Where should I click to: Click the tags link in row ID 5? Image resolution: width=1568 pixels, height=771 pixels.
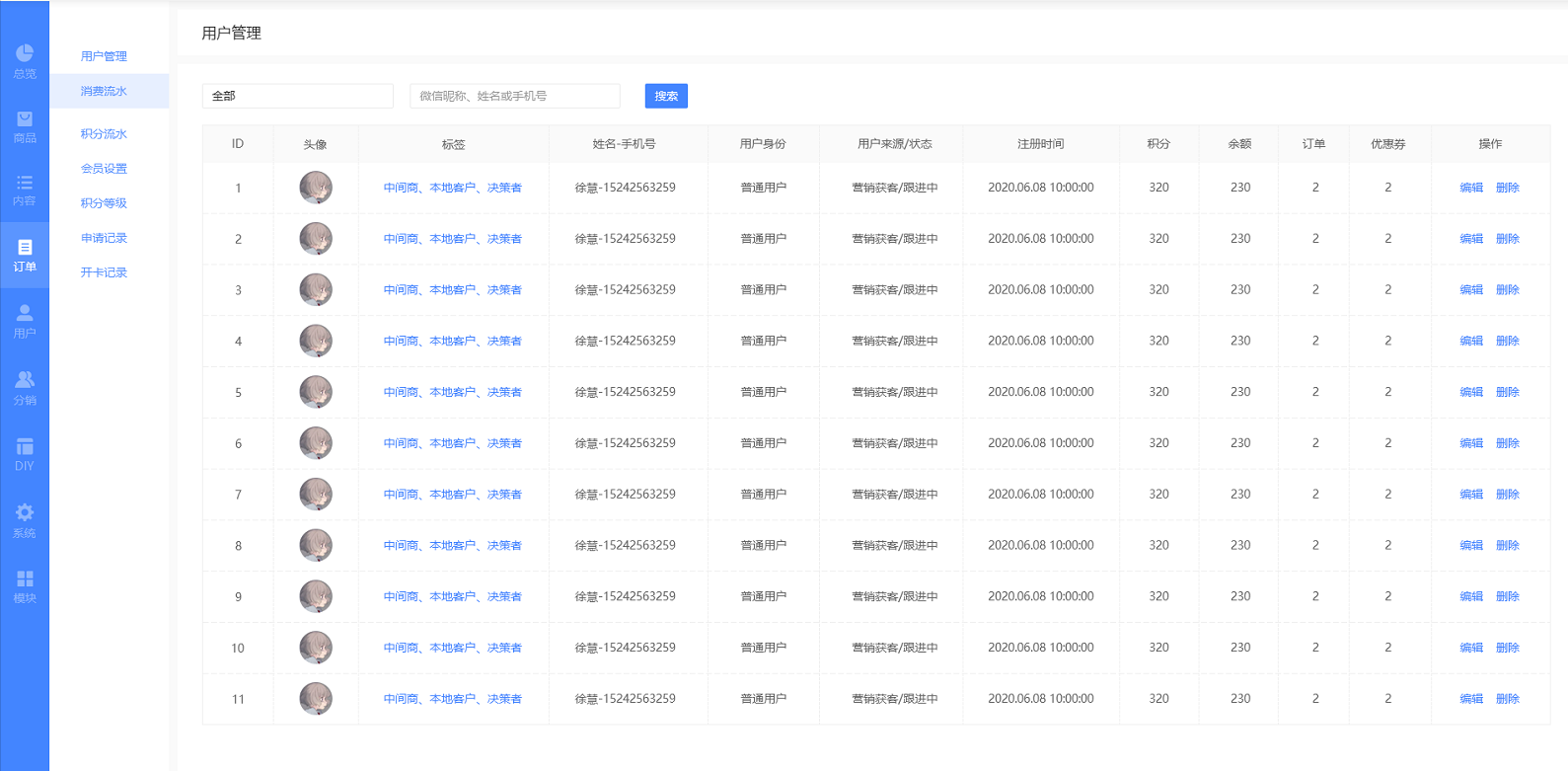click(453, 392)
